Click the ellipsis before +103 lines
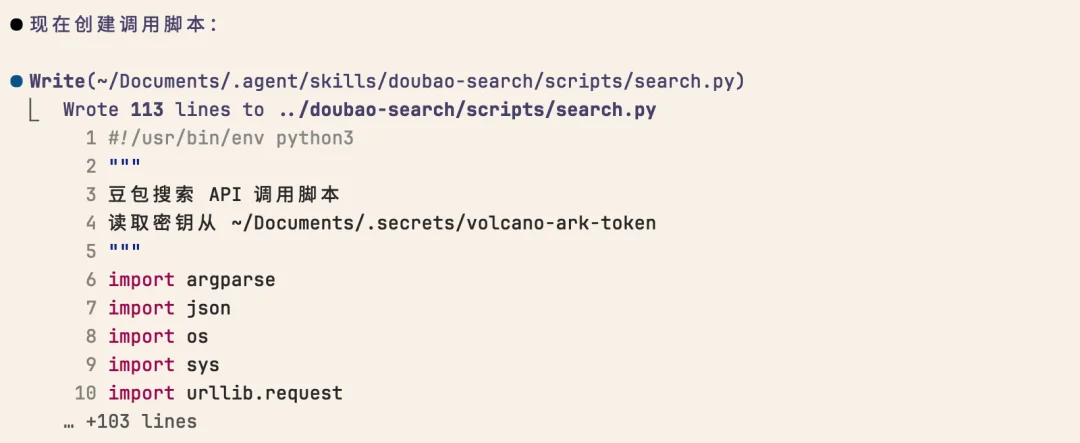1080x443 pixels. click(x=69, y=422)
